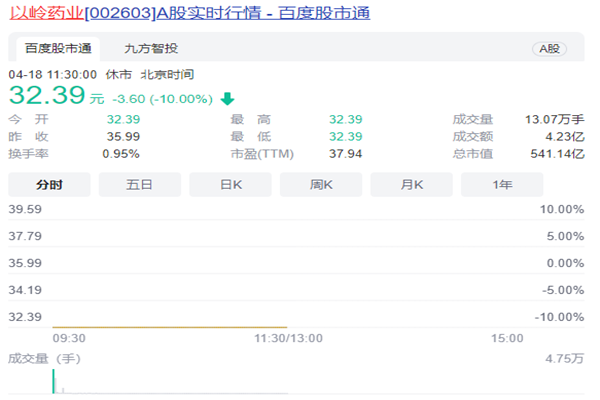
Task: Click the 总市值 value 541.14亿
Action: pos(558,154)
